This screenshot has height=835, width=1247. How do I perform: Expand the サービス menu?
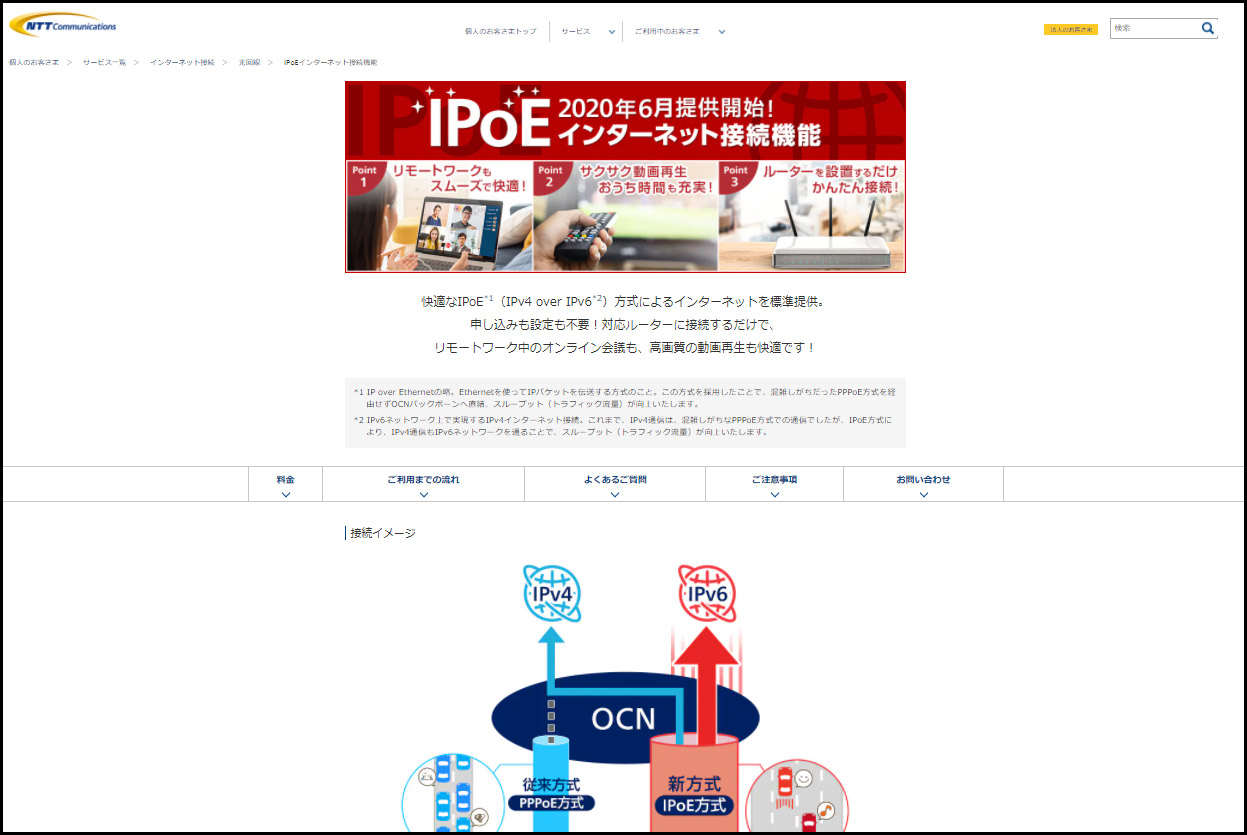pyautogui.click(x=588, y=31)
